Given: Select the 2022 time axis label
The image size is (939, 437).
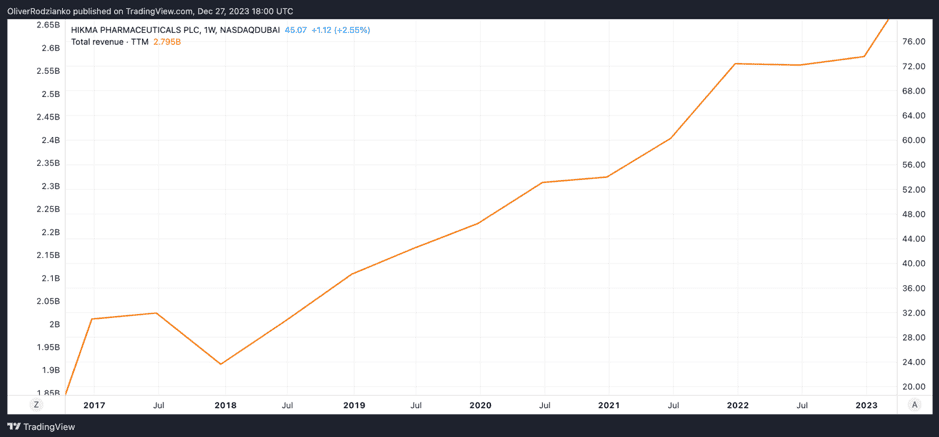Looking at the screenshot, I should (737, 405).
